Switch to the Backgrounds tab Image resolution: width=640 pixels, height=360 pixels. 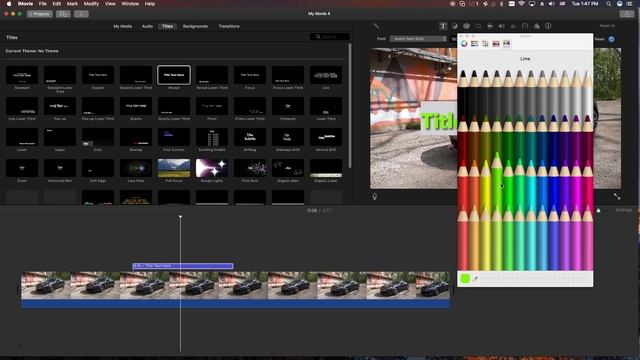pos(195,26)
